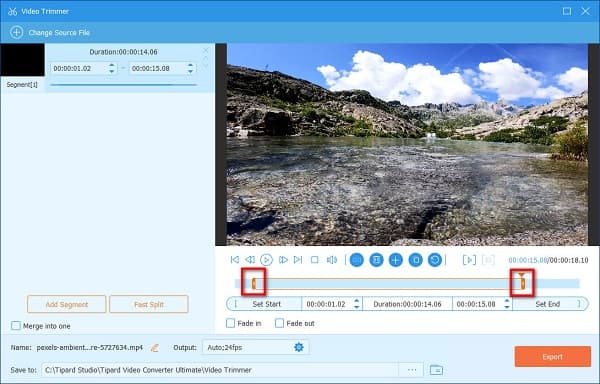Mute the audio using speaker icon

[332, 260]
